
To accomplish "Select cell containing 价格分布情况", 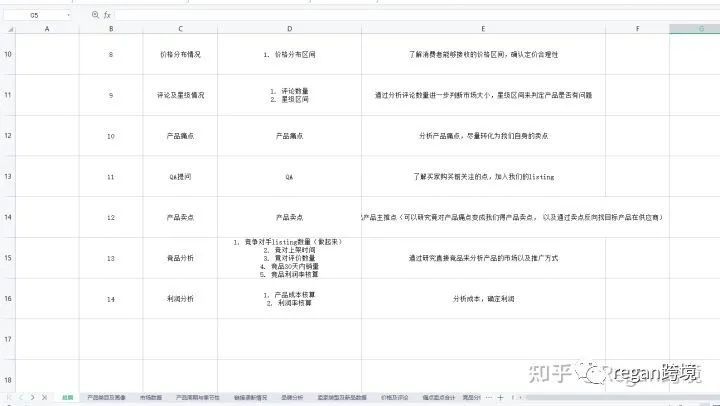I will 180,54.
